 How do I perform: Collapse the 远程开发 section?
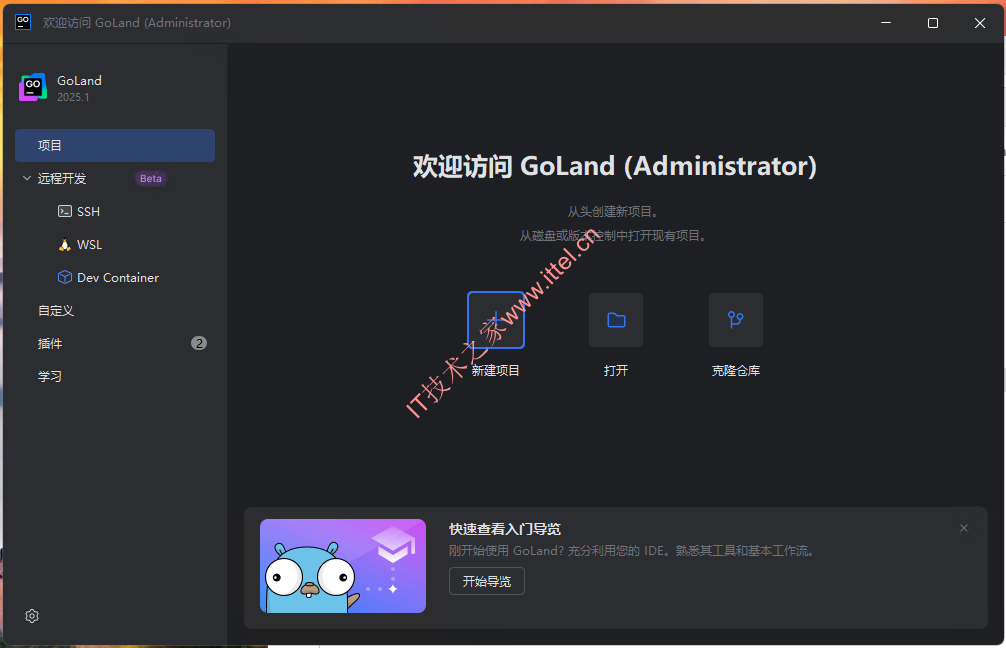point(27,178)
